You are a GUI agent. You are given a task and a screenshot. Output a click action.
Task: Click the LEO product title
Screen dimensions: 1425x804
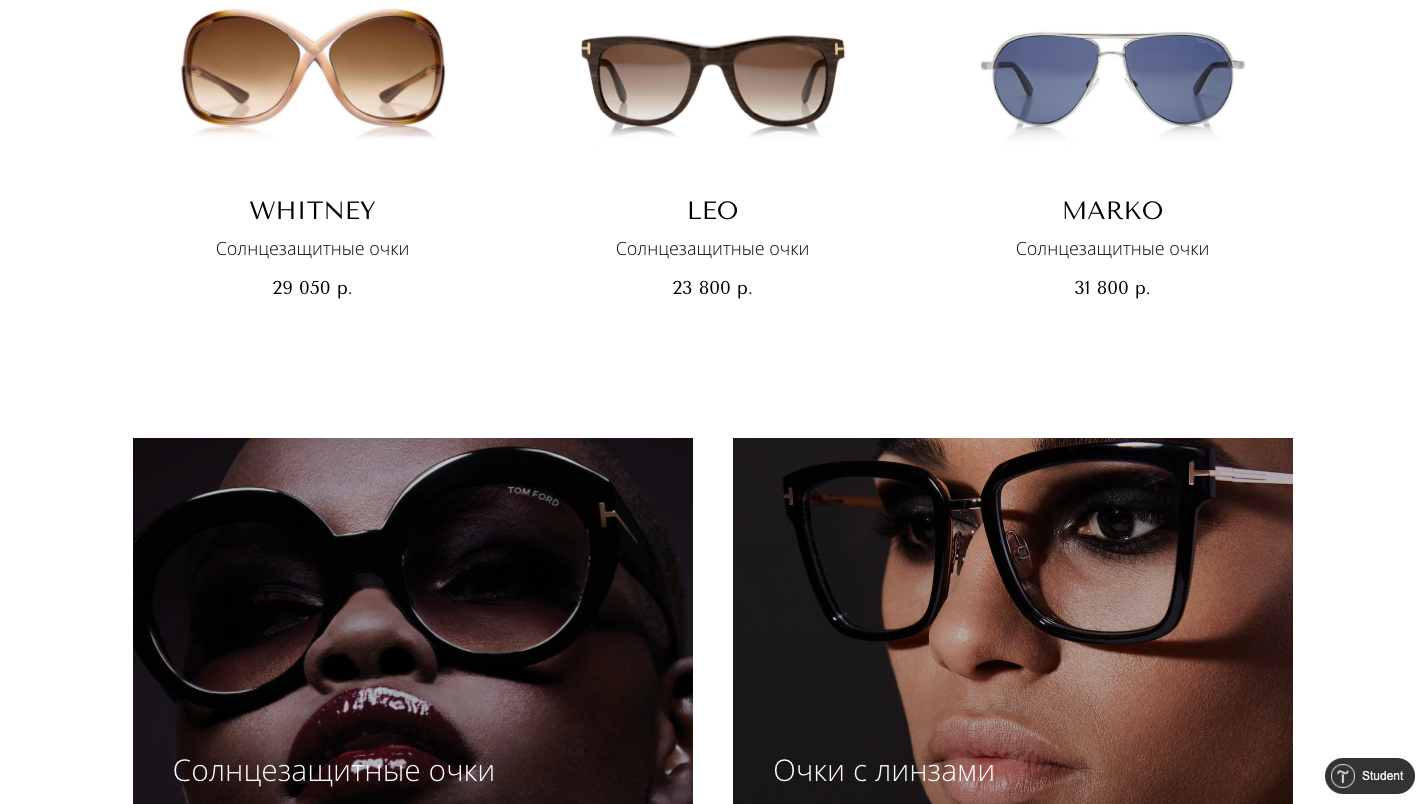coord(713,211)
